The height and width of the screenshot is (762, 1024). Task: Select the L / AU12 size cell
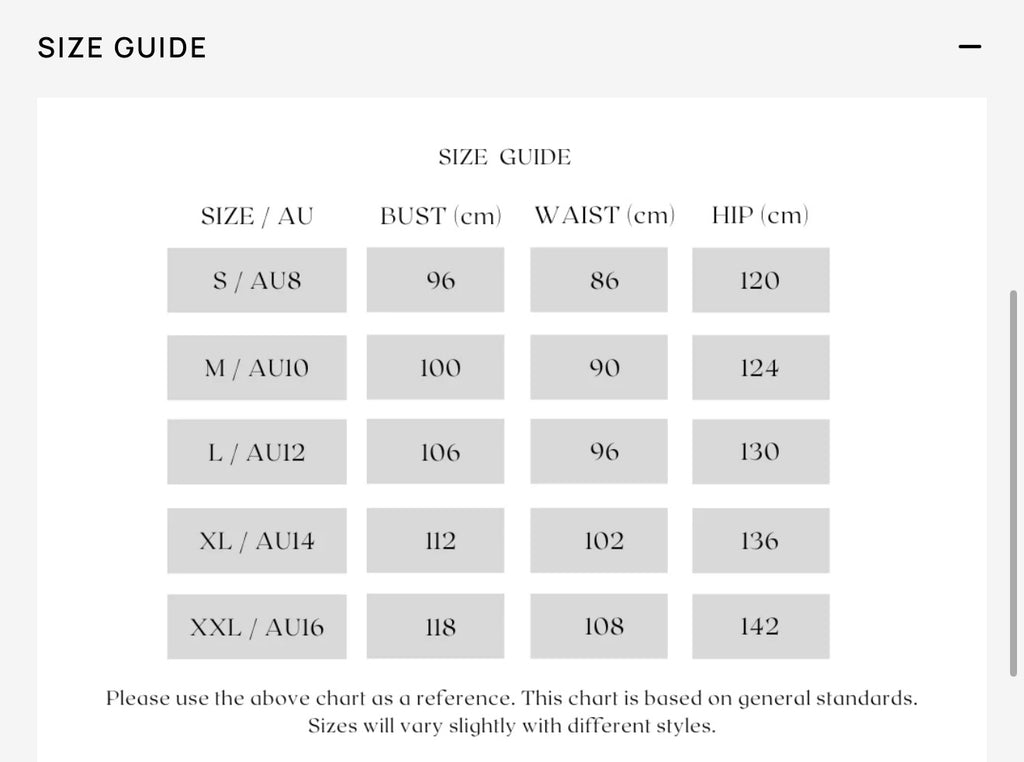(257, 452)
